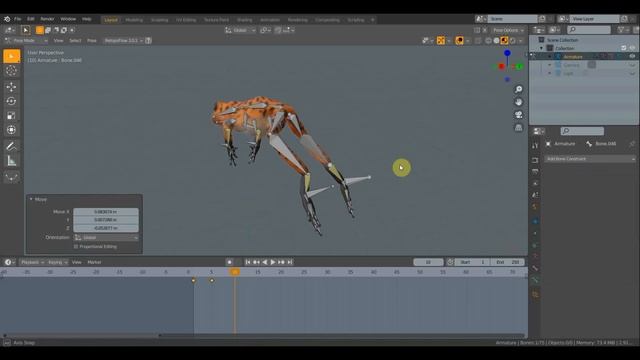Click the pan view hand icon
Viewport: 640px width, 360px height.
[518, 102]
